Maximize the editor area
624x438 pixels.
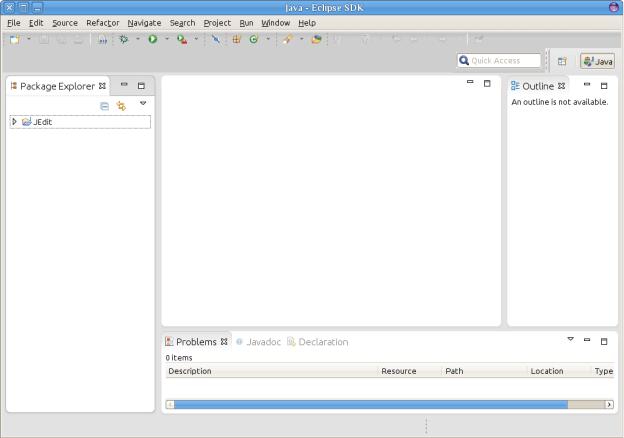point(487,83)
